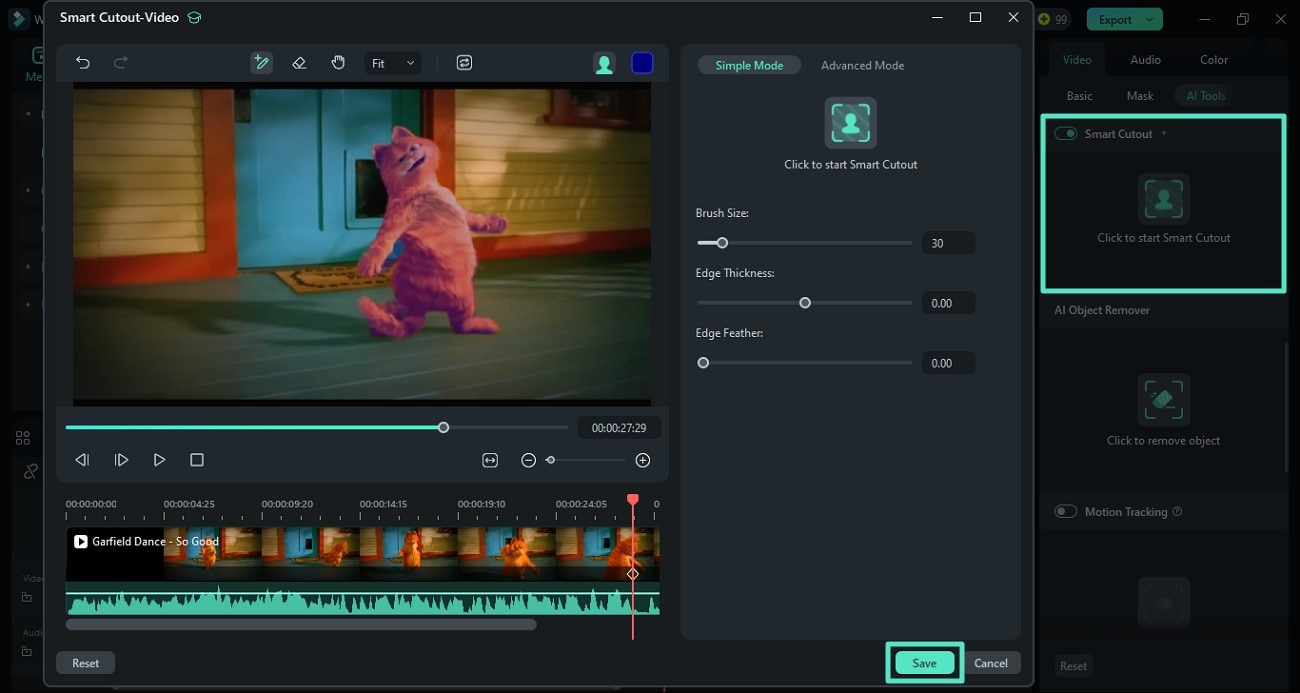
Task: Play the video preview
Action: (x=159, y=460)
